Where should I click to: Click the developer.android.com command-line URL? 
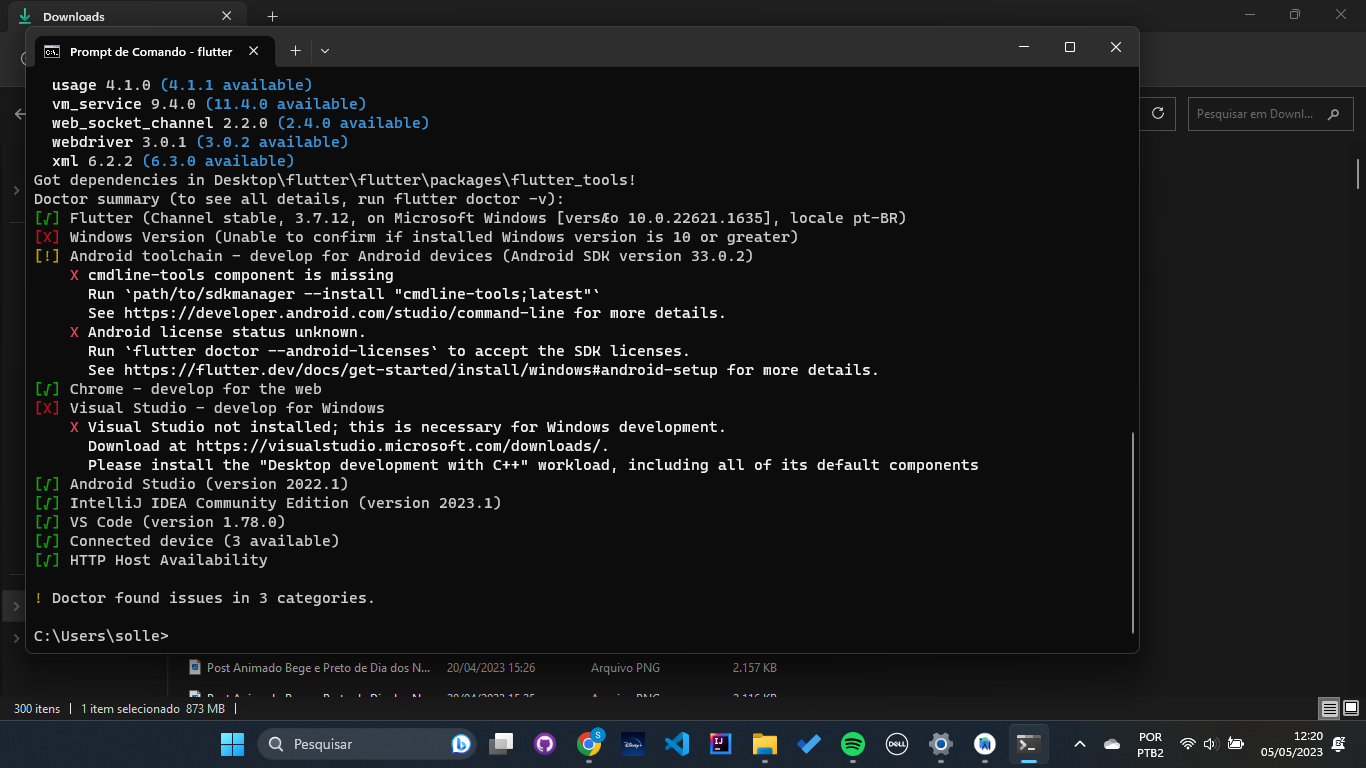point(344,313)
